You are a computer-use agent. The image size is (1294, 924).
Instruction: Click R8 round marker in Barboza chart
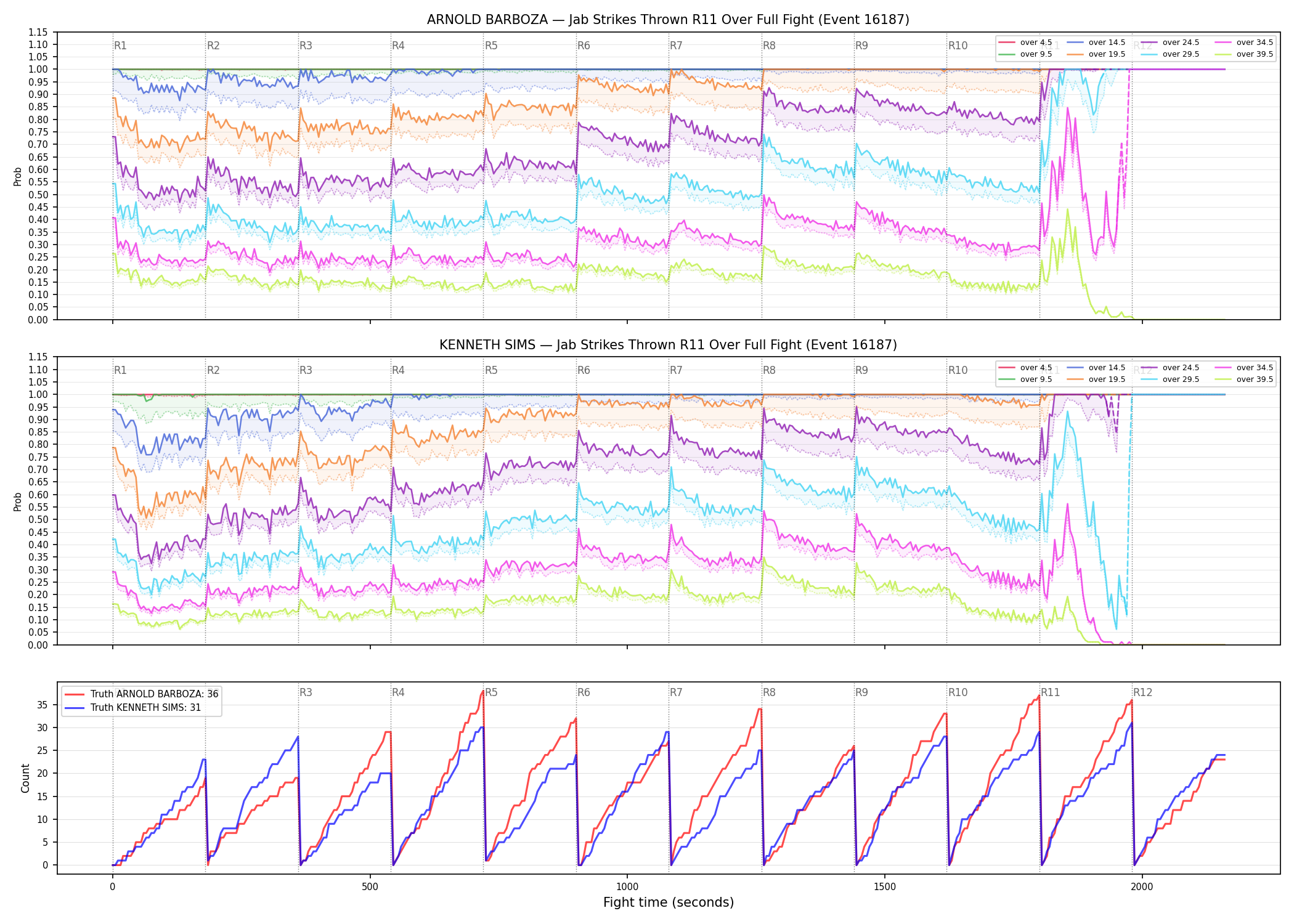(769, 46)
